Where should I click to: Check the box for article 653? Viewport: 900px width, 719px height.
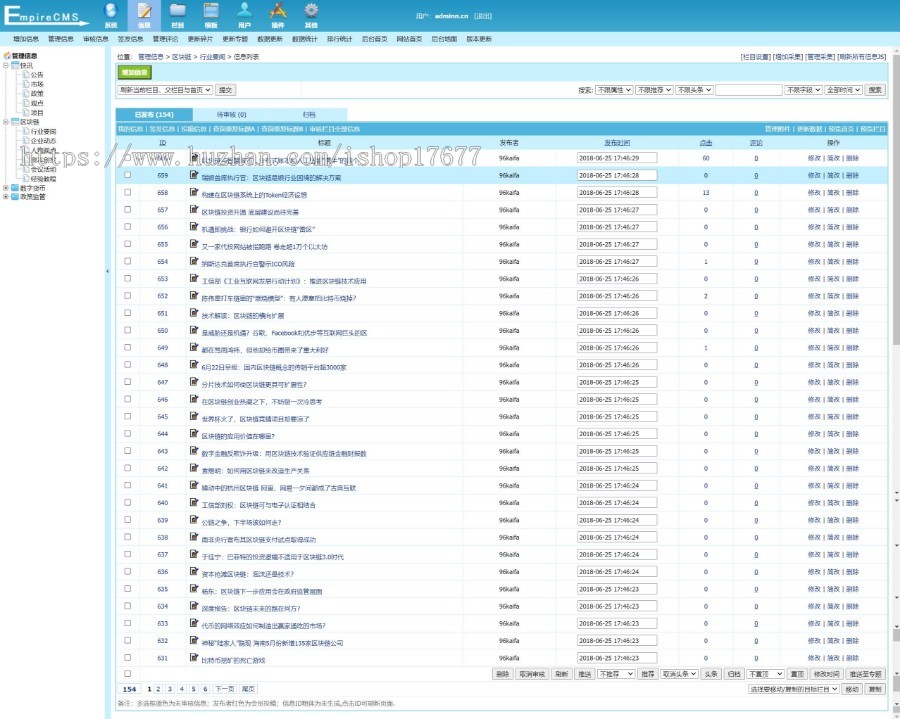point(127,278)
